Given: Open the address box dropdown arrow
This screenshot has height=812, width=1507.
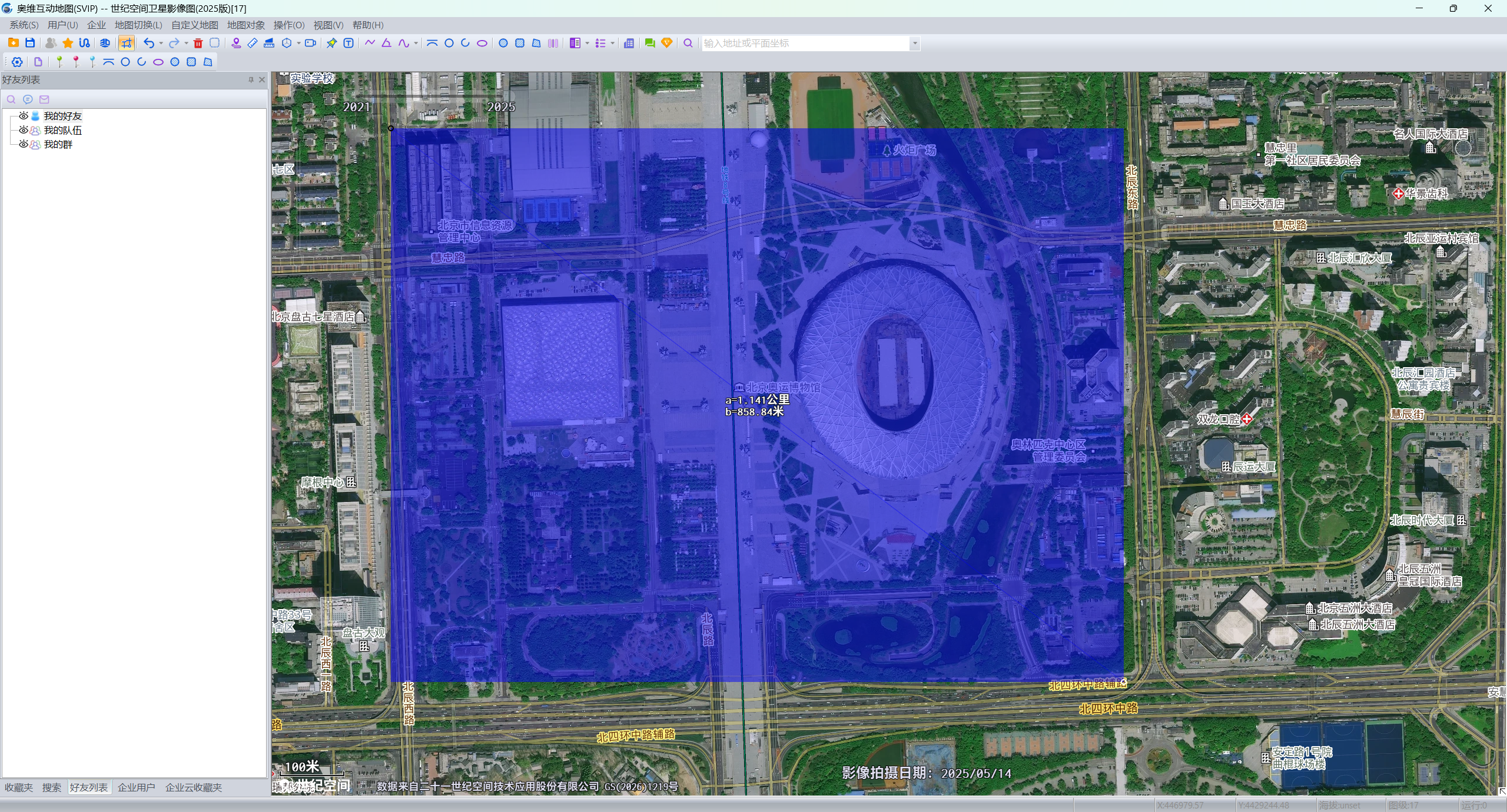Looking at the screenshot, I should pyautogui.click(x=915, y=43).
